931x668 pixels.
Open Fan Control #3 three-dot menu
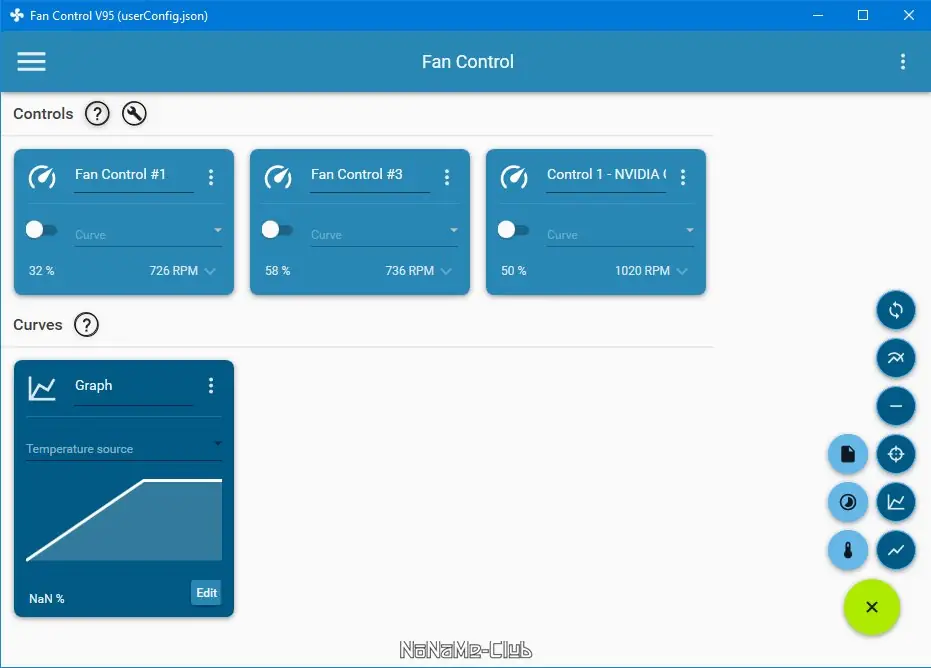447,177
